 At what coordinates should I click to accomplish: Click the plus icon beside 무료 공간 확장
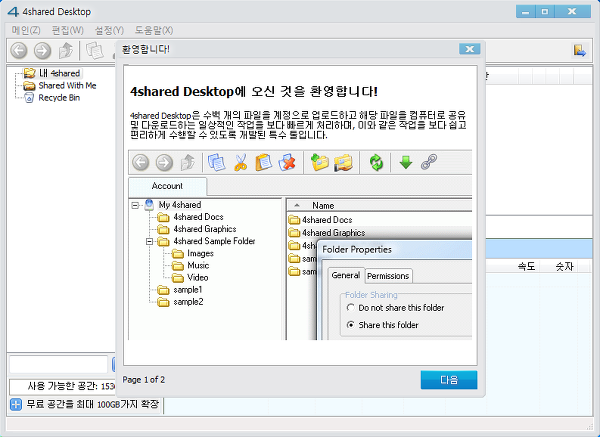pyautogui.click(x=16, y=404)
